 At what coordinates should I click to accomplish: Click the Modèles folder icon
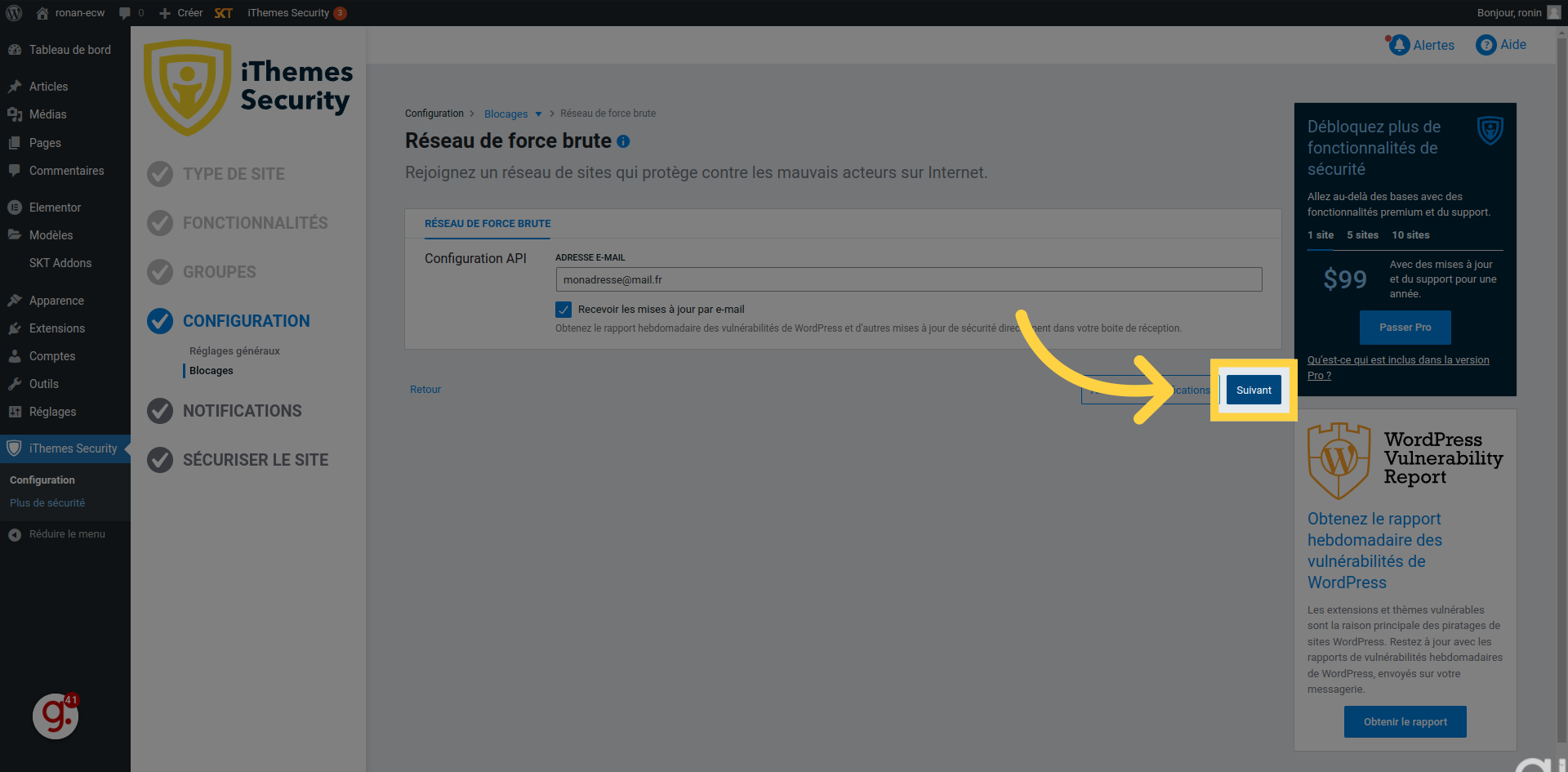point(15,235)
